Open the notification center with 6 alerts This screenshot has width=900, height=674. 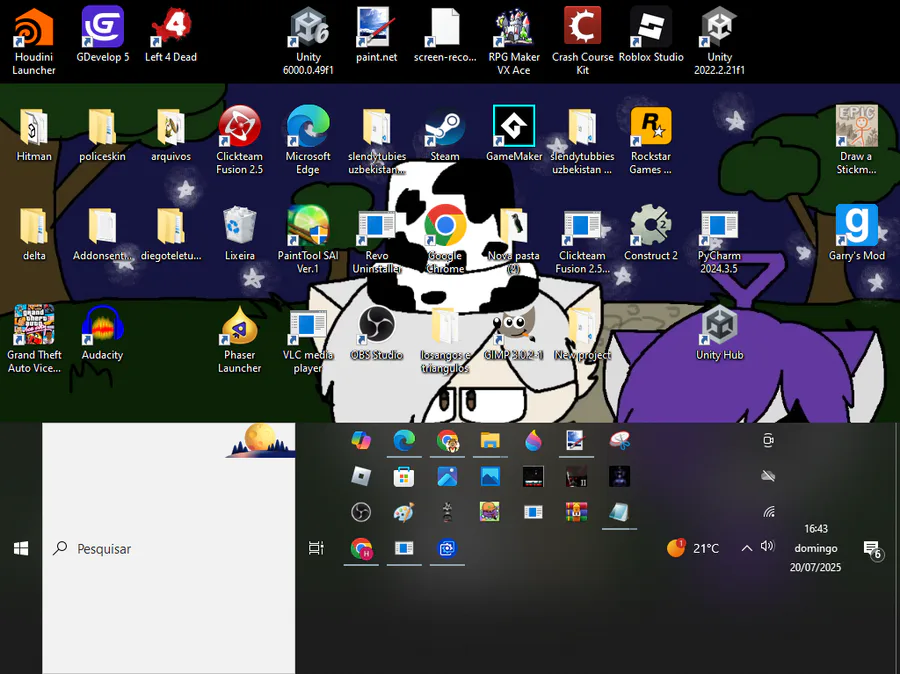pyautogui.click(x=872, y=549)
